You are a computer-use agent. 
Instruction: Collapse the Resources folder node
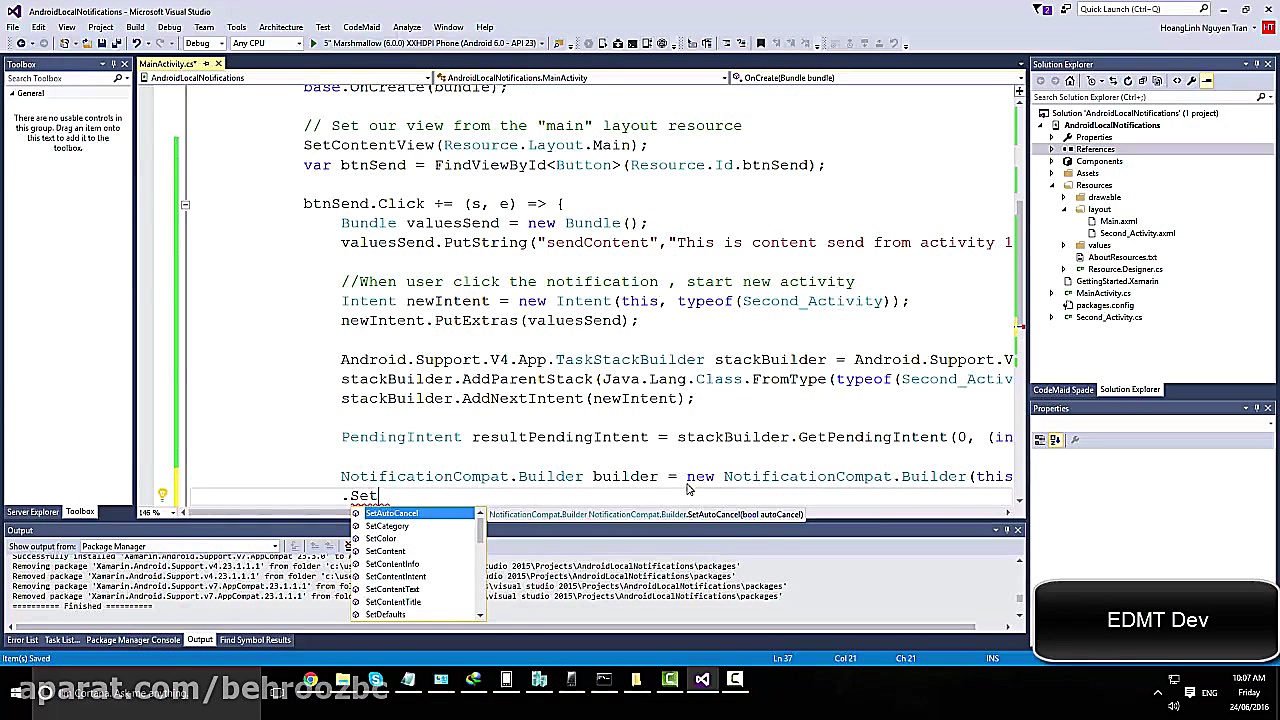coord(1052,185)
